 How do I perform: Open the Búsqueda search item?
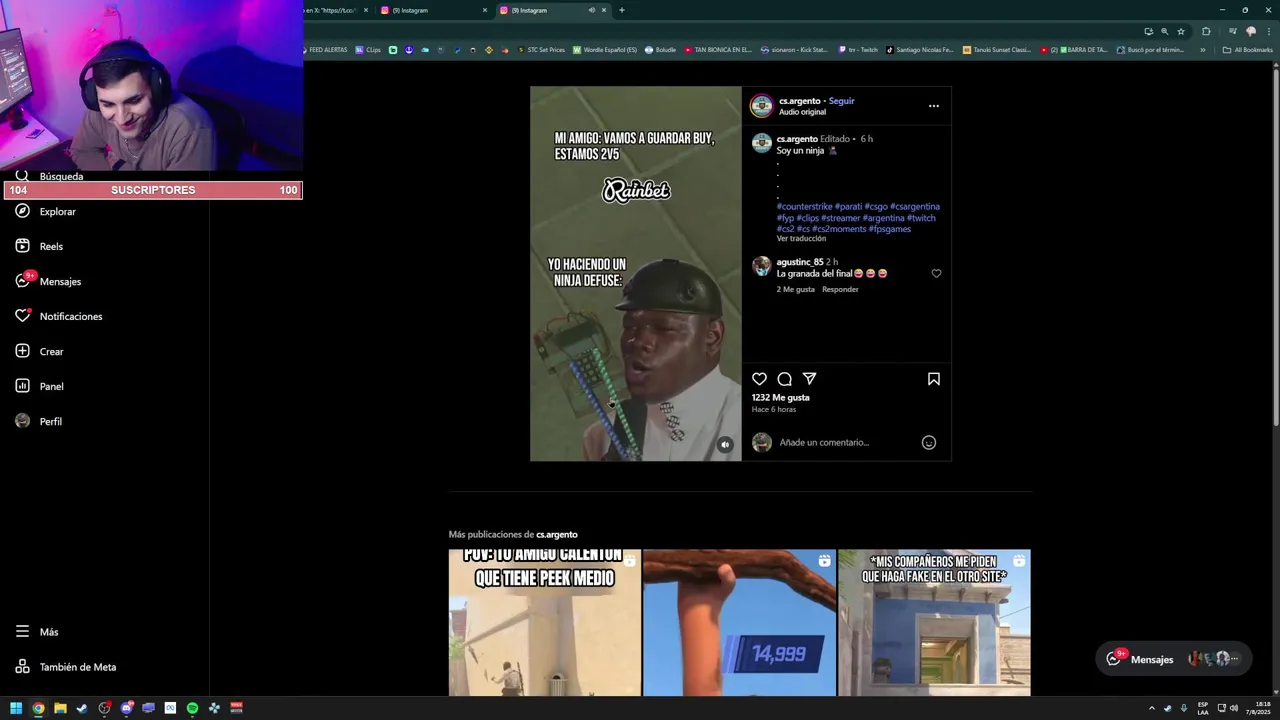tap(49, 176)
